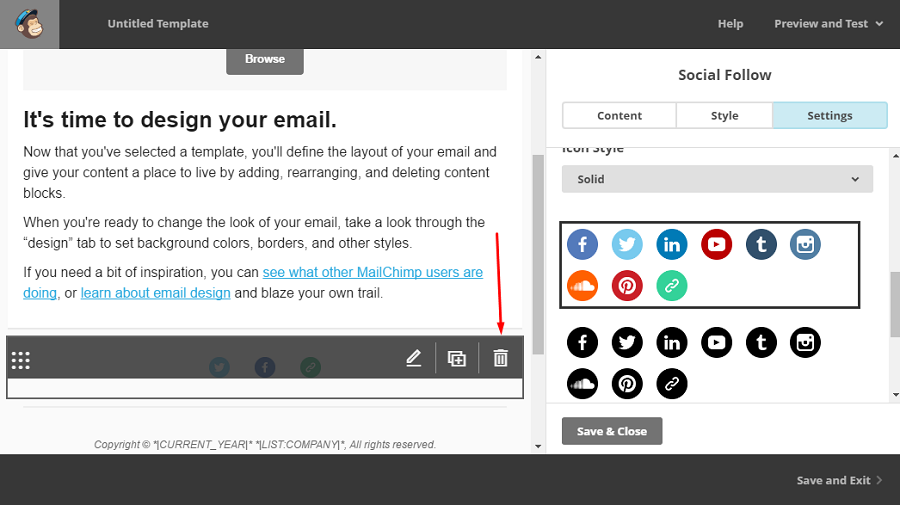900x505 pixels.
Task: Choose the black Instagram icon
Action: [x=805, y=343]
